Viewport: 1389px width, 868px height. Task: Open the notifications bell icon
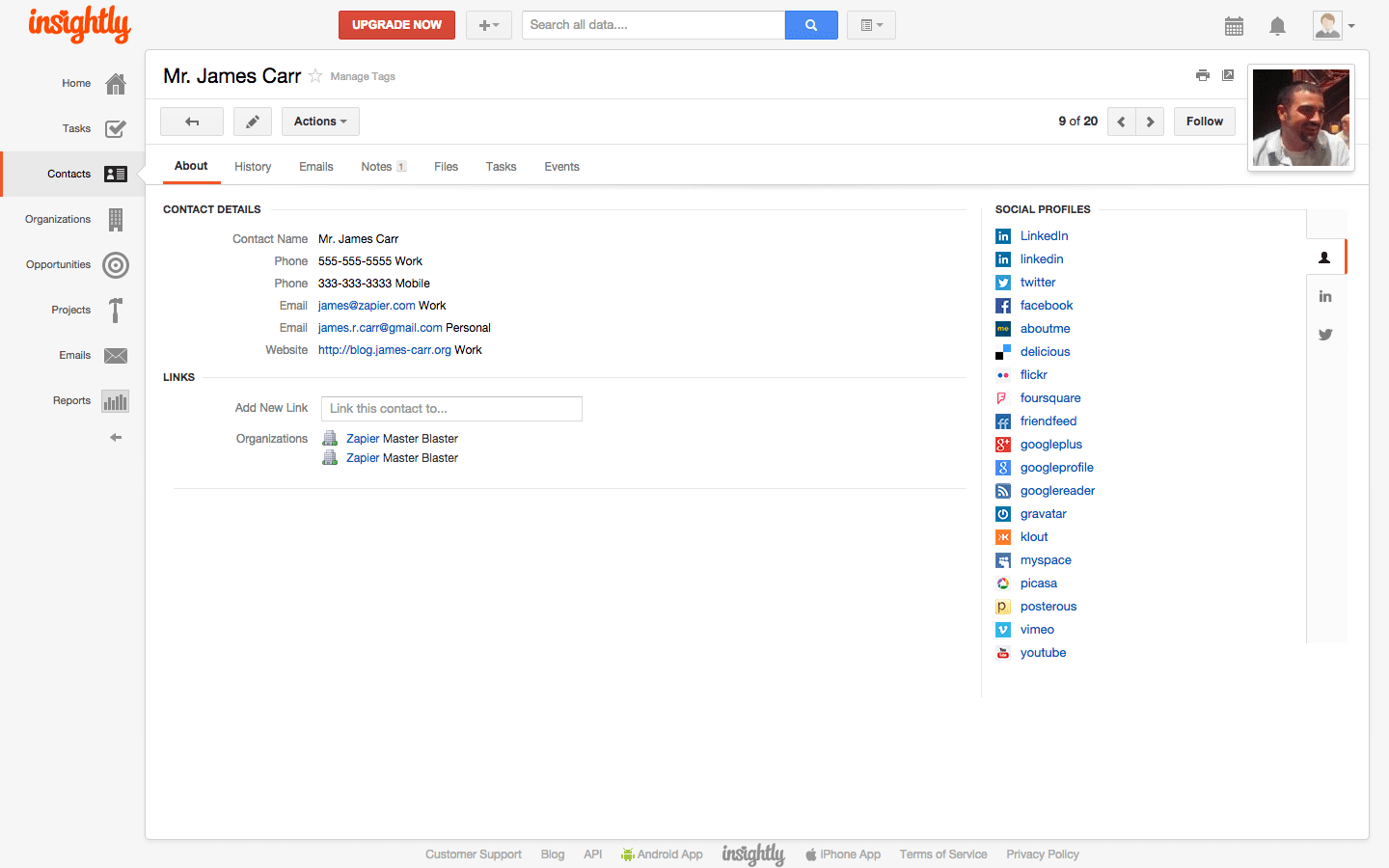(1277, 26)
